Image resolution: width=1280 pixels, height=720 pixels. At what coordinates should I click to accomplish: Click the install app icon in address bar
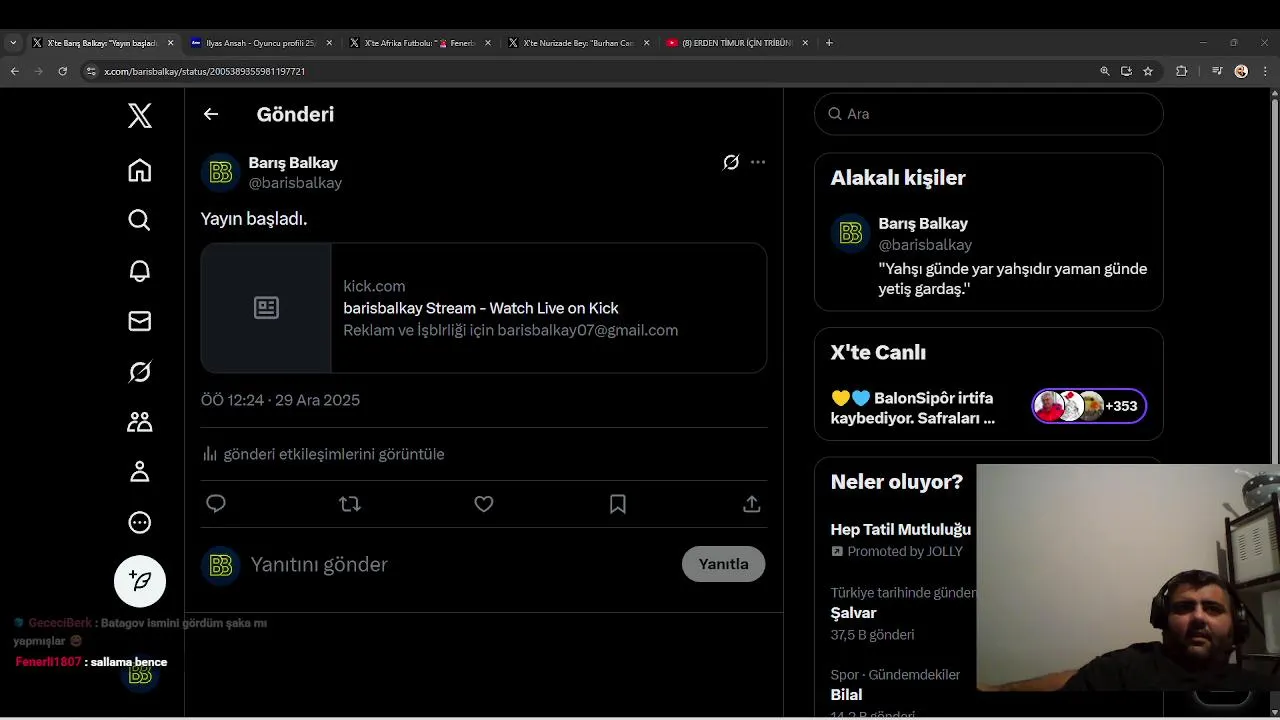(1126, 71)
